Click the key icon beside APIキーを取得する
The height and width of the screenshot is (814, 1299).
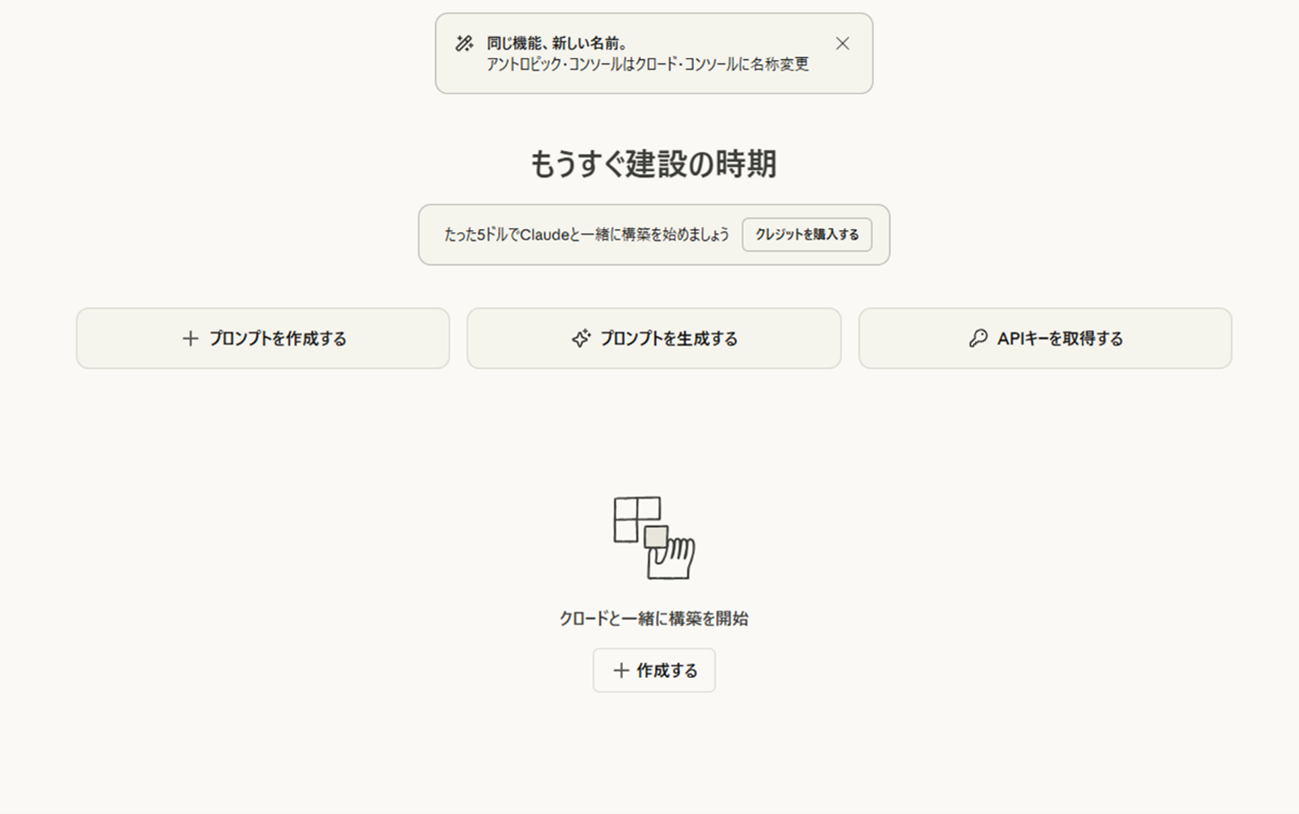pos(978,339)
